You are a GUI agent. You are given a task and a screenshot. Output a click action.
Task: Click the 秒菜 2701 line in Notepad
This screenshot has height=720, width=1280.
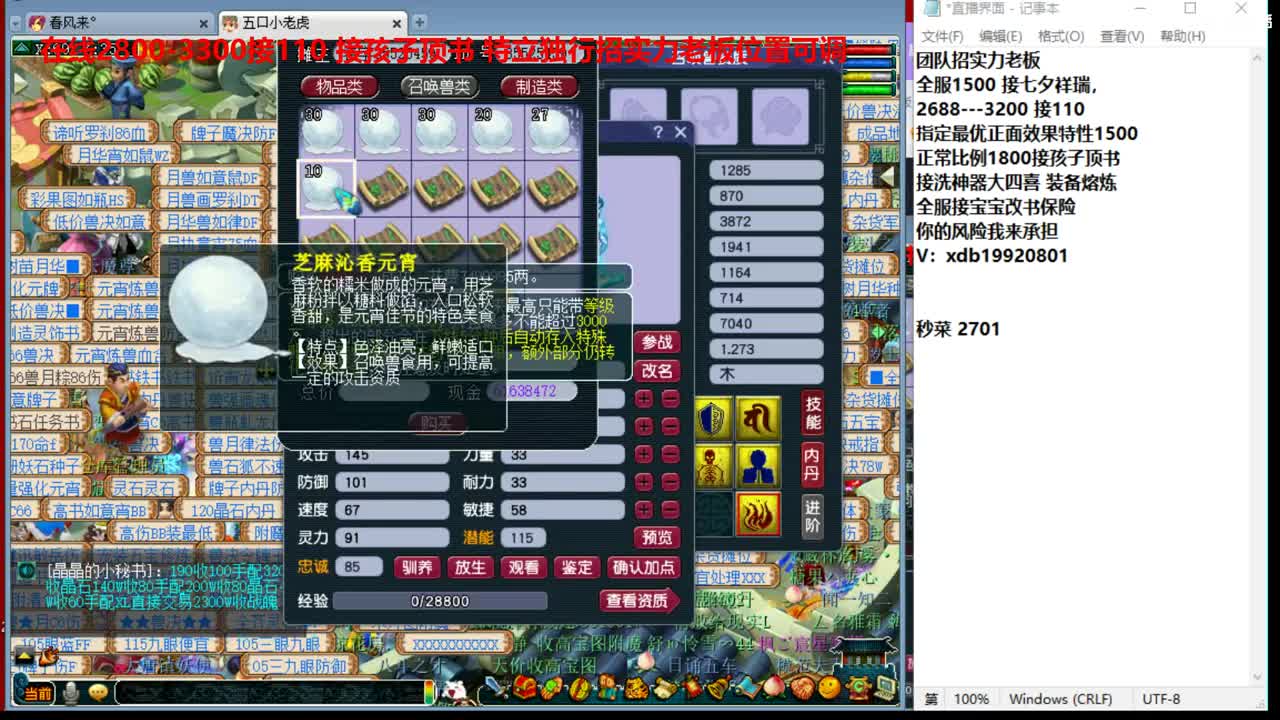[958, 328]
